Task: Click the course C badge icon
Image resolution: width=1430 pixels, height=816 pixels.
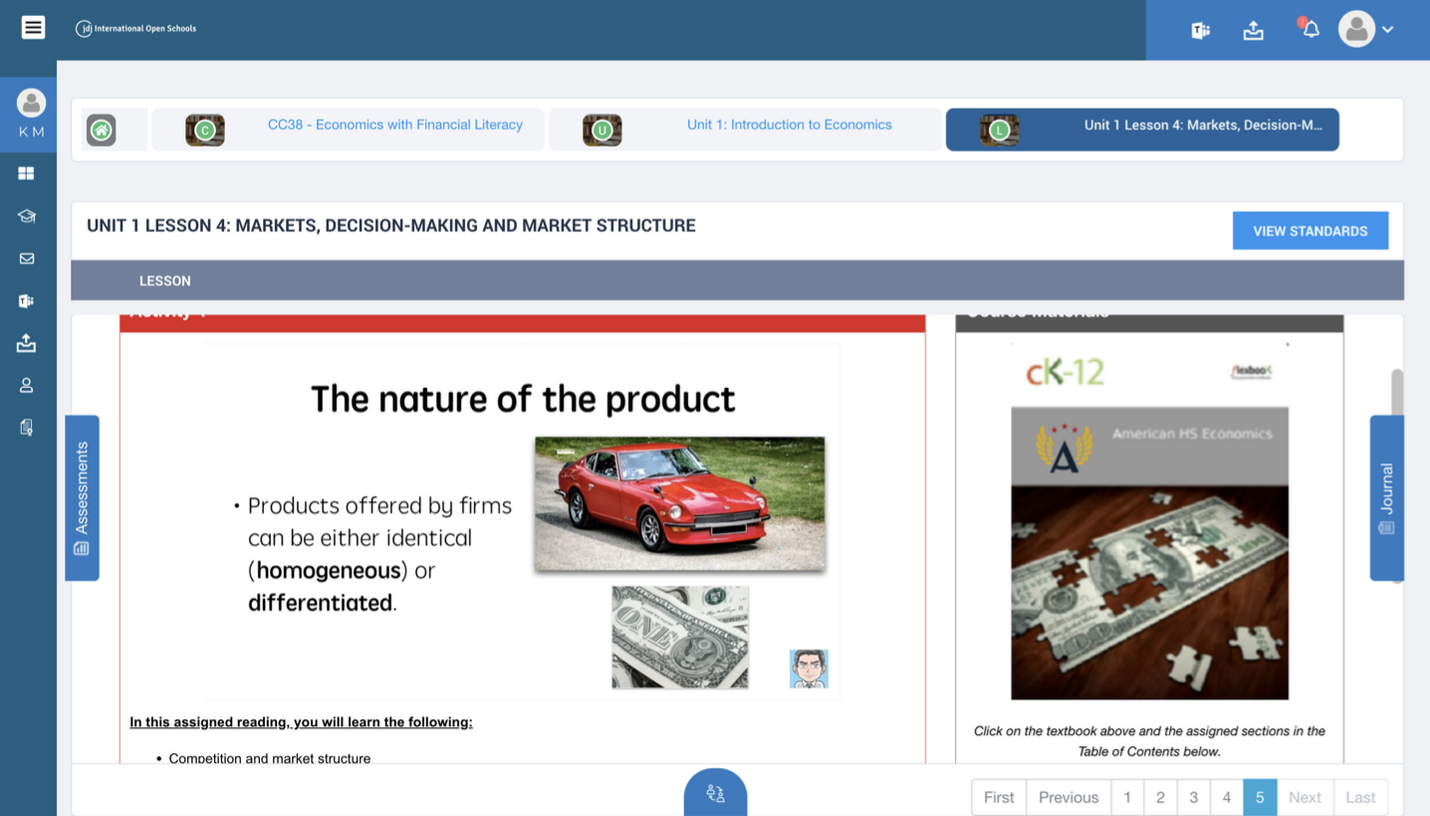Action: pyautogui.click(x=205, y=130)
